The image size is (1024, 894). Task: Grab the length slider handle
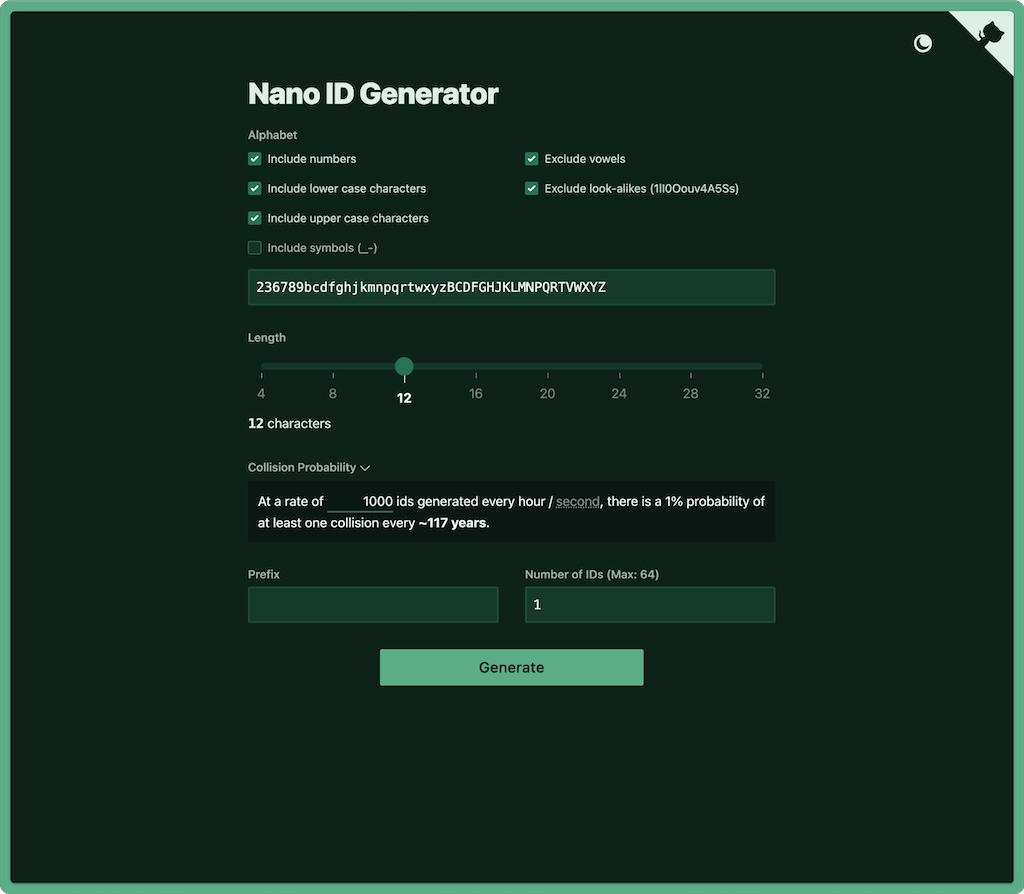tap(404, 367)
